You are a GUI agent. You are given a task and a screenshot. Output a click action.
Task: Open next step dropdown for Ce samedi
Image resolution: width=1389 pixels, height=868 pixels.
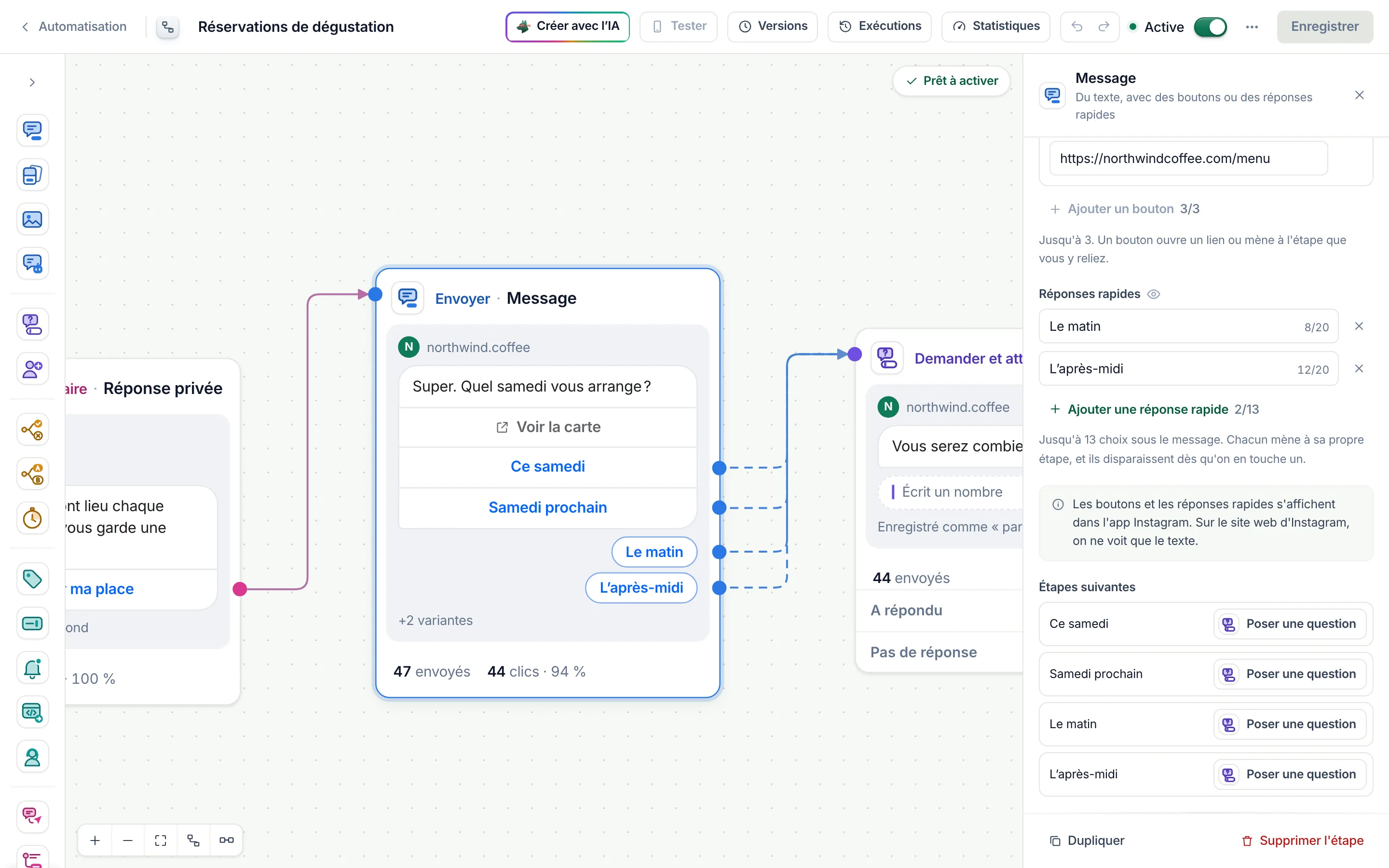1289,624
